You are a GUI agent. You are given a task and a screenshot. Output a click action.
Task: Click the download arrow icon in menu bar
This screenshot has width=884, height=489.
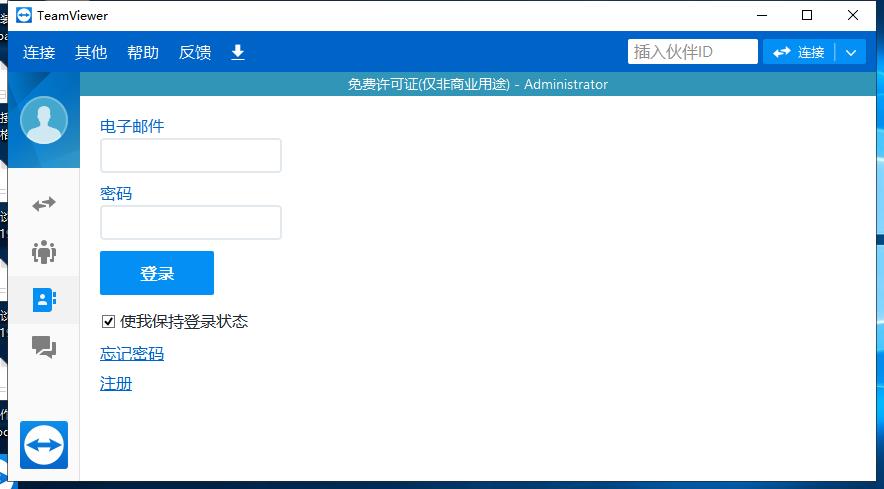click(238, 52)
